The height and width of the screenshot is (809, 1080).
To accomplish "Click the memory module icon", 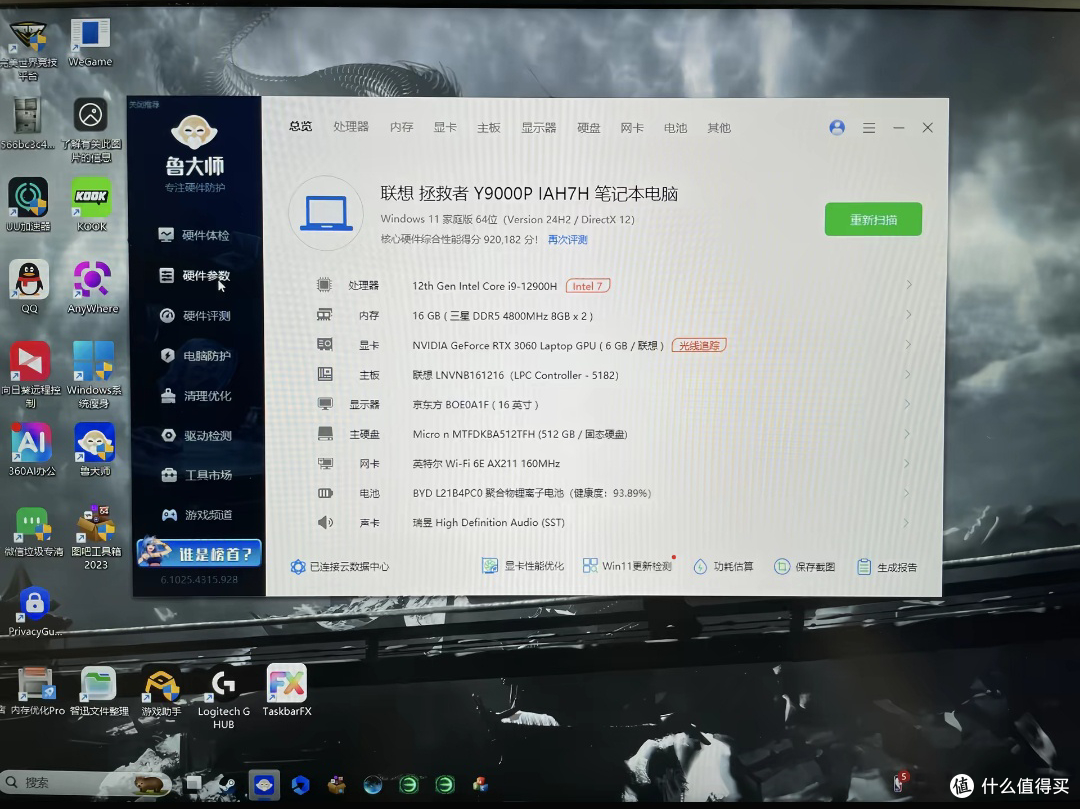I will (x=324, y=315).
